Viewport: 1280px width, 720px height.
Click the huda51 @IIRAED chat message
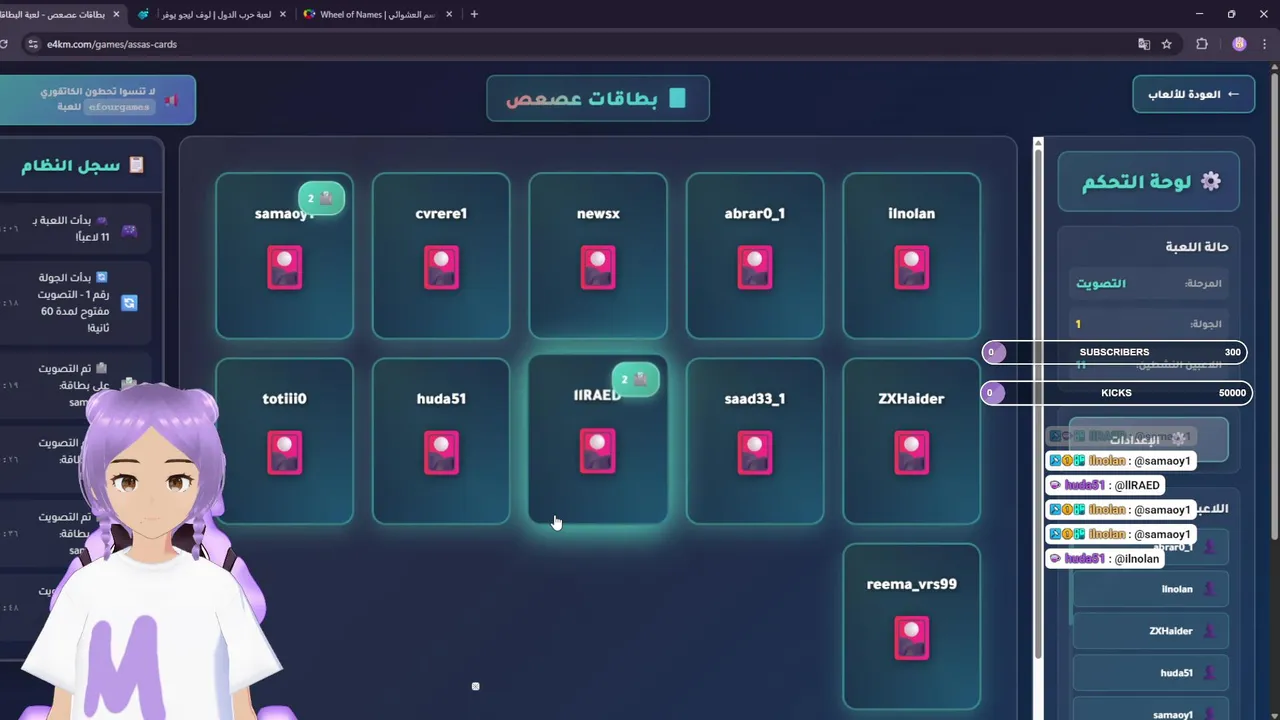pyautogui.click(x=1105, y=485)
